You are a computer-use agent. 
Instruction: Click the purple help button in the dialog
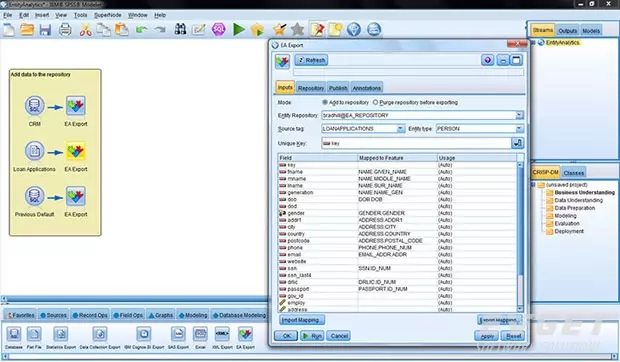488,60
